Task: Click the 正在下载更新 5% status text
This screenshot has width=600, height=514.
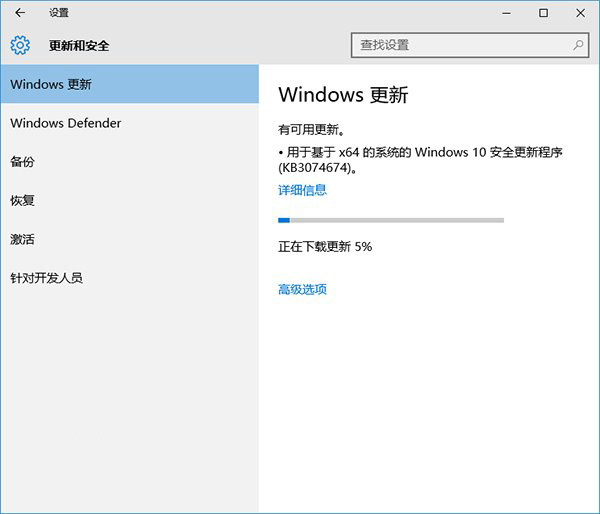Action: (x=325, y=246)
